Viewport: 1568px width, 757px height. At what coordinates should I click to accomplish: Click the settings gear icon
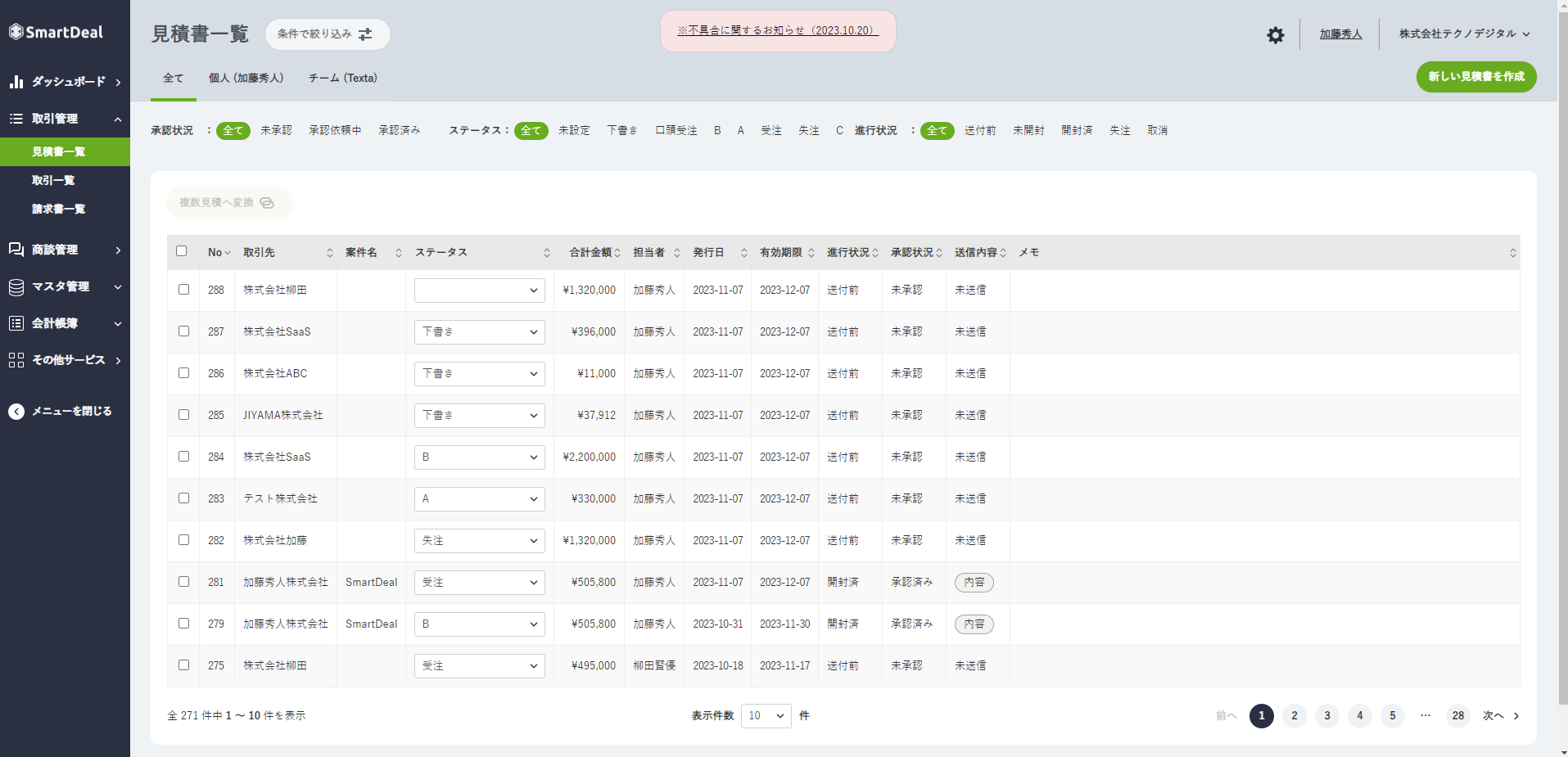1275,34
